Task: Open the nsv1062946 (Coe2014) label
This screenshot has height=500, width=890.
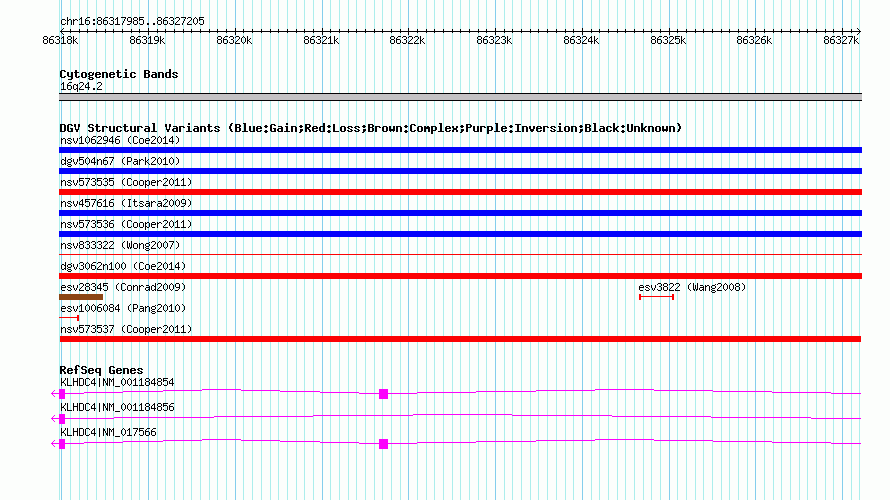Action: click(x=120, y=140)
